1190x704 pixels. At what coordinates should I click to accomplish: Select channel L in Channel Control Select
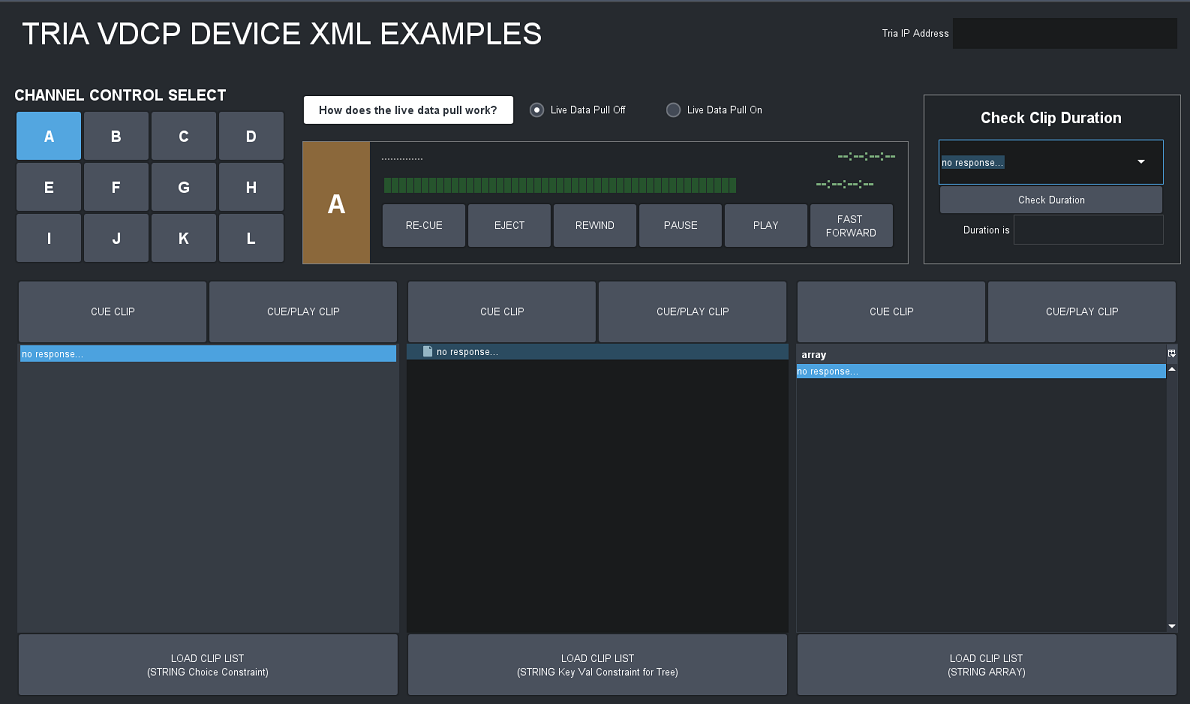pyautogui.click(x=251, y=237)
